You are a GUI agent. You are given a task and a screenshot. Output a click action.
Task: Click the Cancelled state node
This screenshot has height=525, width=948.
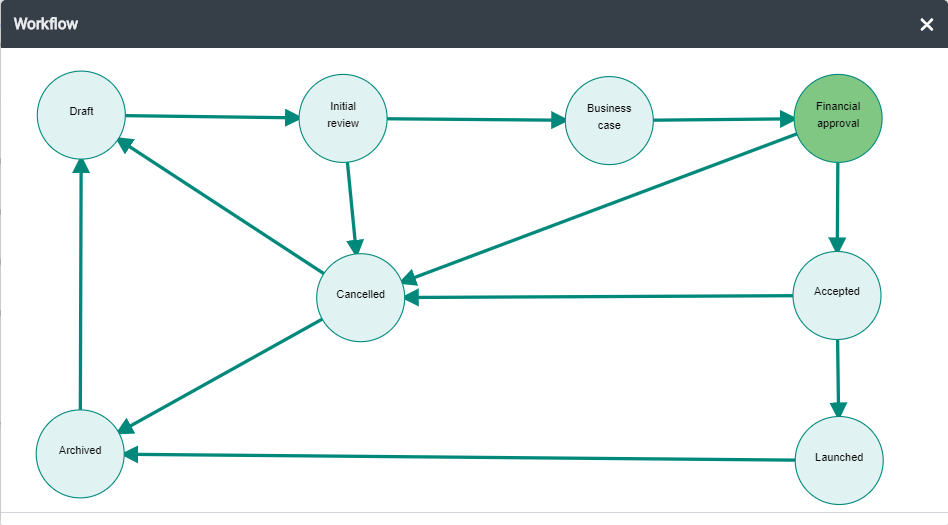[360, 297]
